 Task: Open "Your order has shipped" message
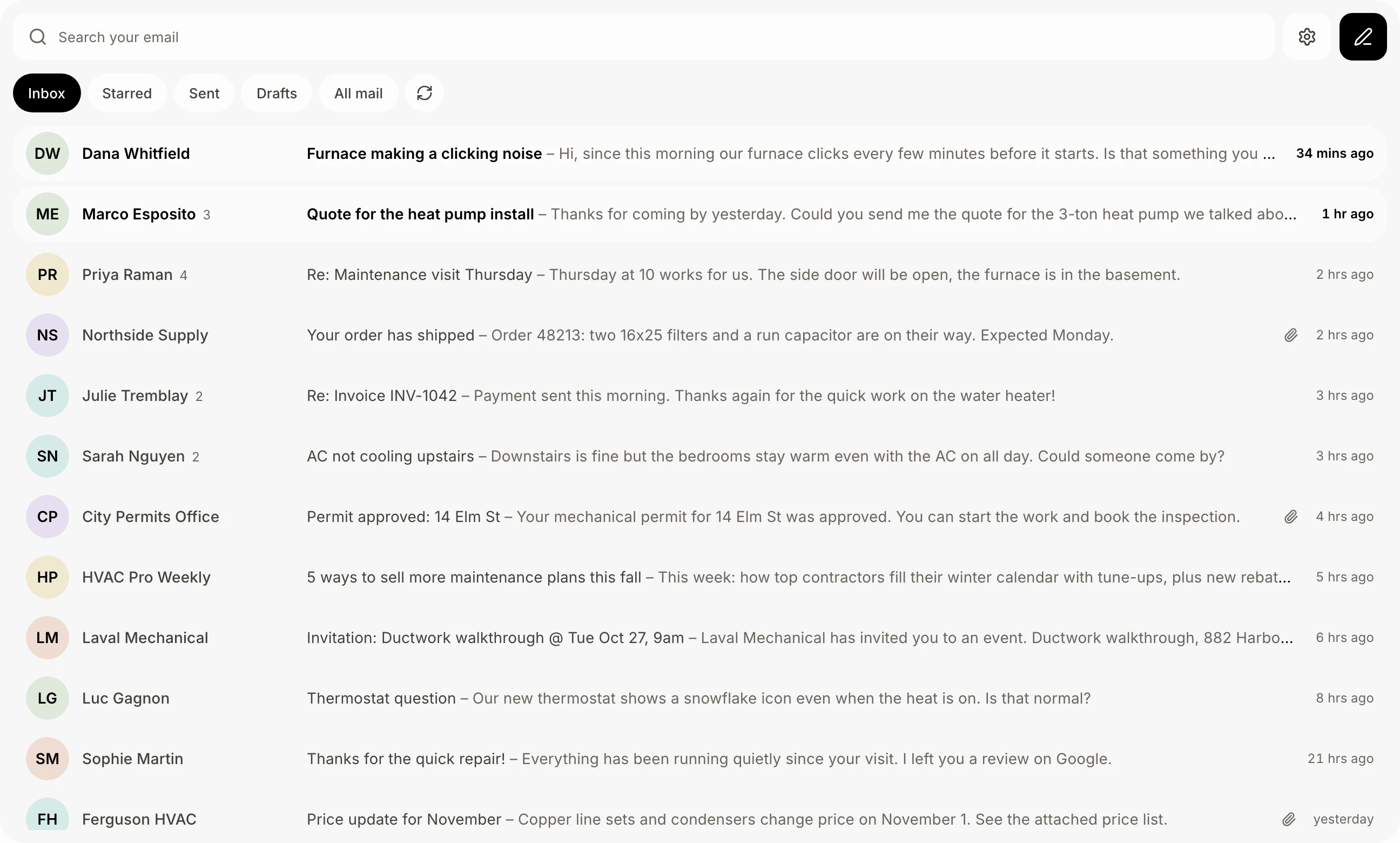(x=699, y=335)
